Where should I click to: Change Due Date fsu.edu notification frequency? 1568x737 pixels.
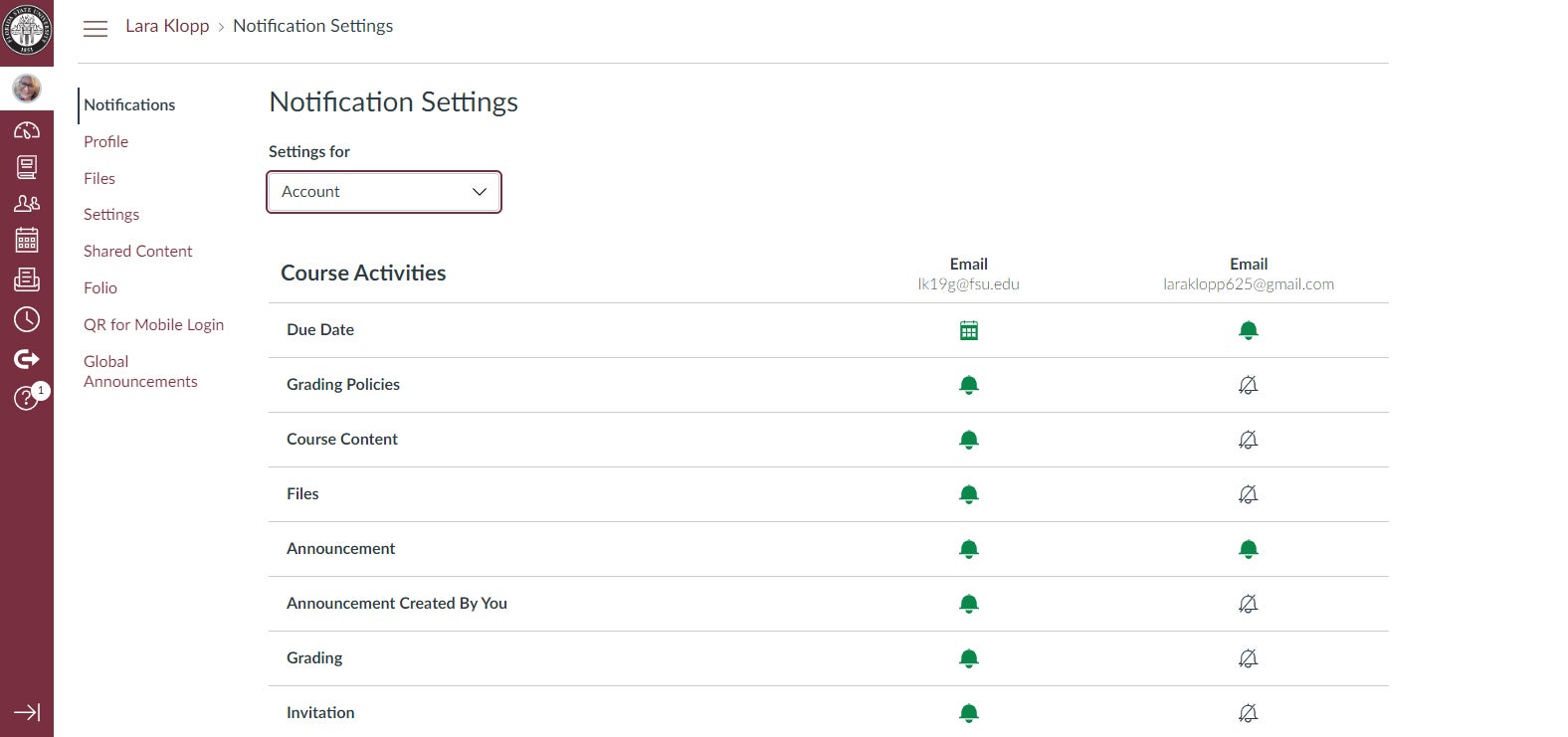coord(968,330)
